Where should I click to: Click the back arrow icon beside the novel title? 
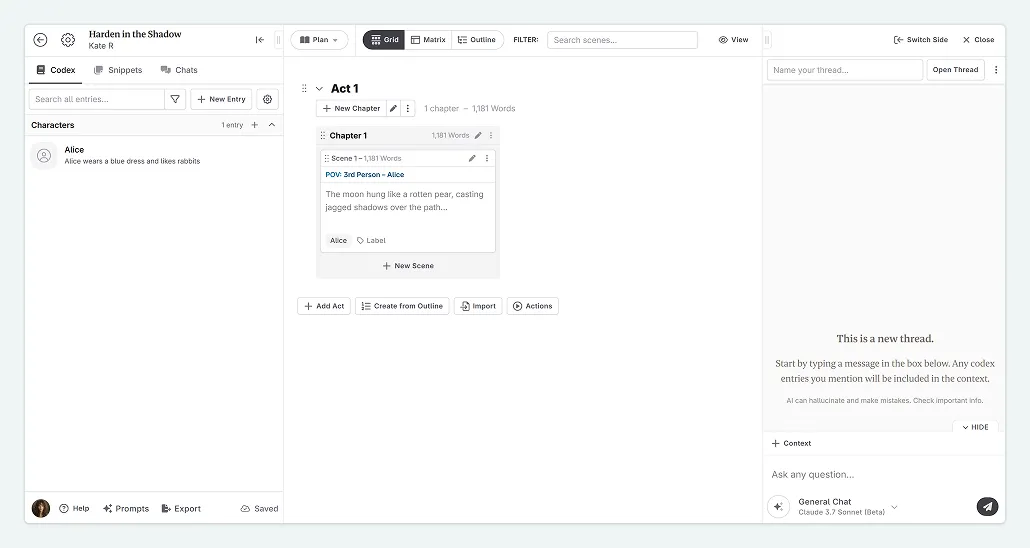pyautogui.click(x=40, y=40)
